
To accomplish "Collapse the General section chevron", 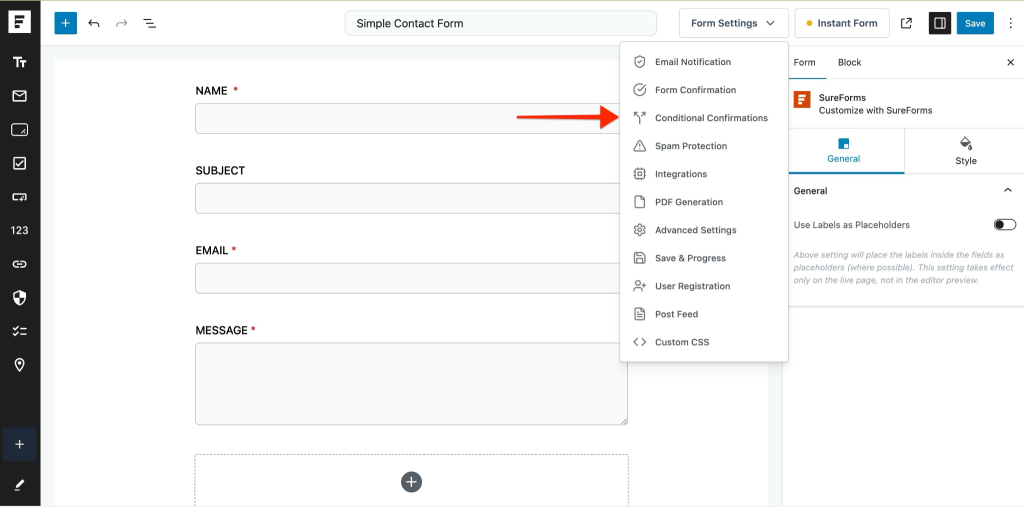I will click(1007, 191).
